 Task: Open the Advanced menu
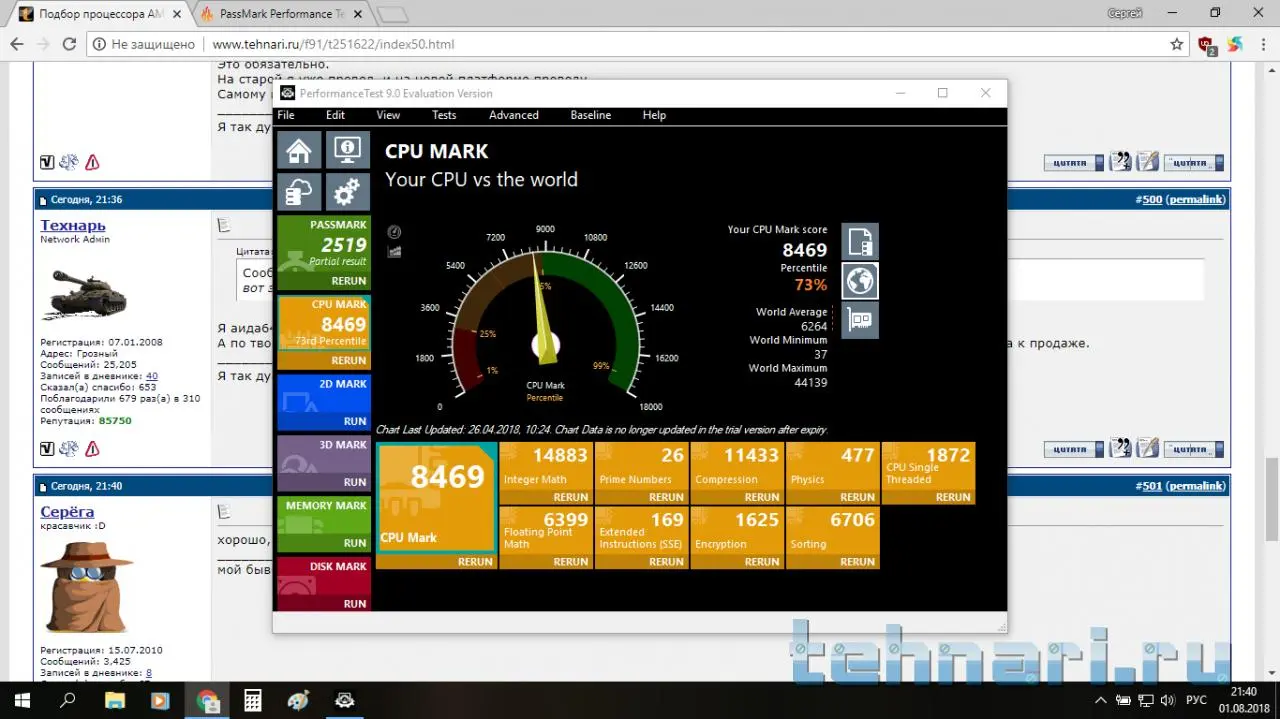514,115
